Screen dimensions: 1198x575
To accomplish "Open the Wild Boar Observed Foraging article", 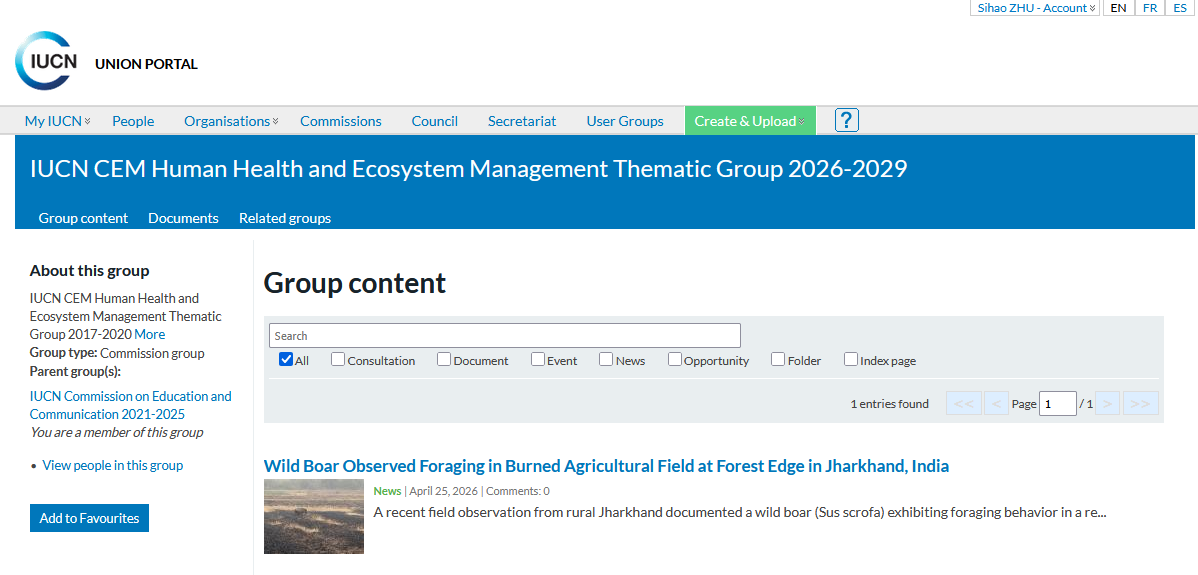I will (607, 466).
